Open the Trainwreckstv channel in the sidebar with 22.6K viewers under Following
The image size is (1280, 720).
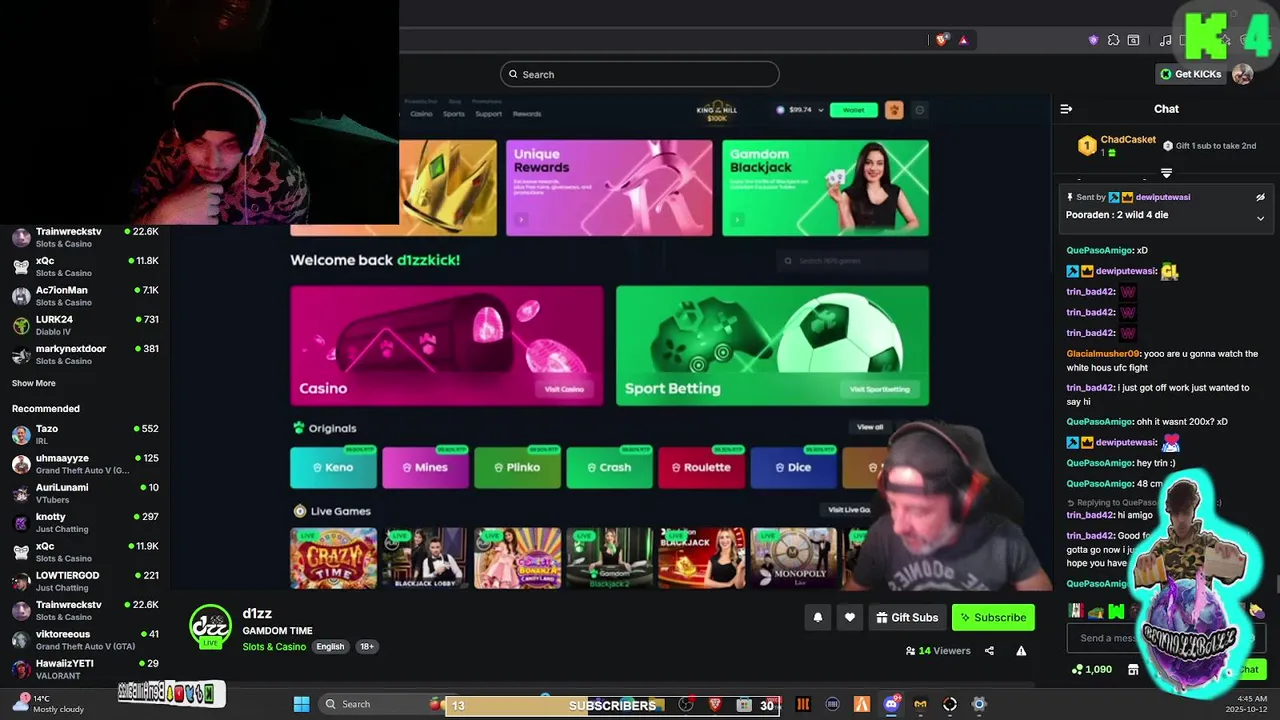85,237
